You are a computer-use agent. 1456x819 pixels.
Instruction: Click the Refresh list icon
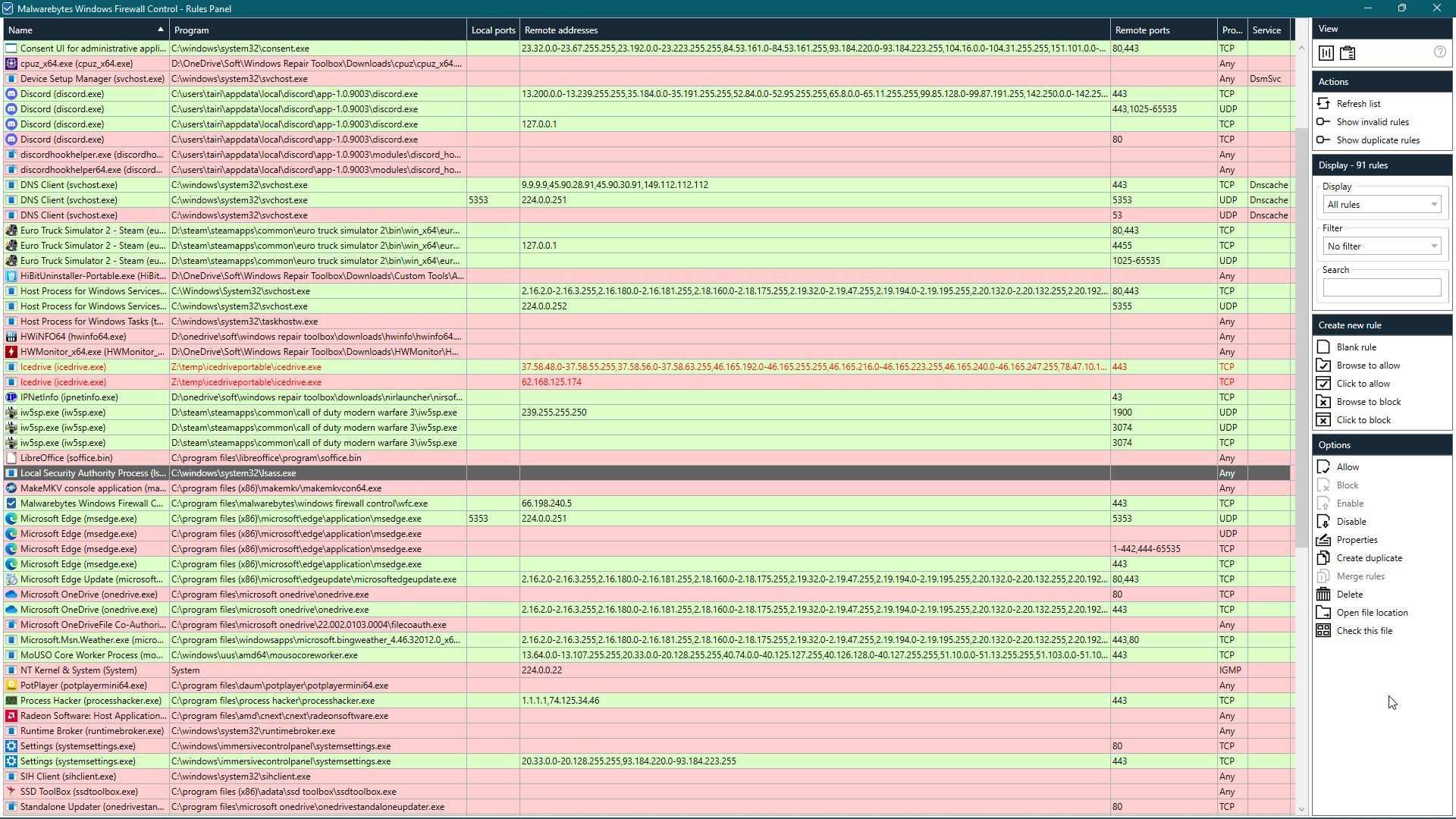pos(1323,103)
